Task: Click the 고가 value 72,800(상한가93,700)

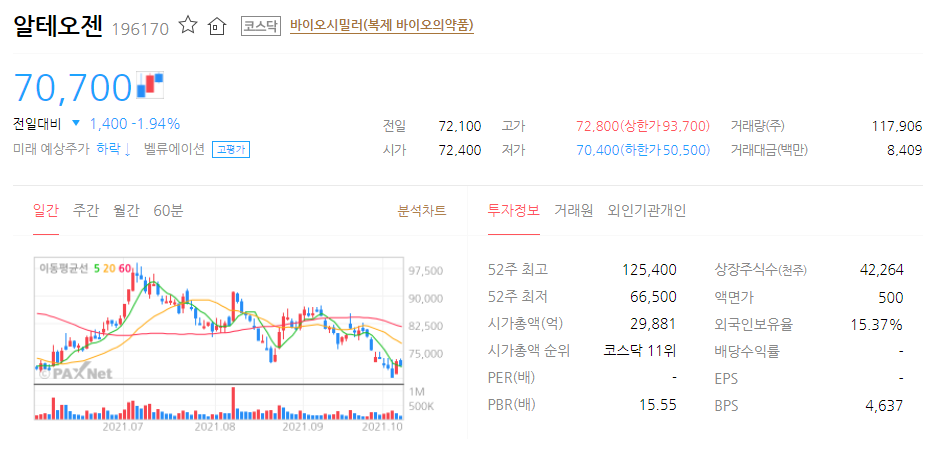Action: [x=643, y=126]
